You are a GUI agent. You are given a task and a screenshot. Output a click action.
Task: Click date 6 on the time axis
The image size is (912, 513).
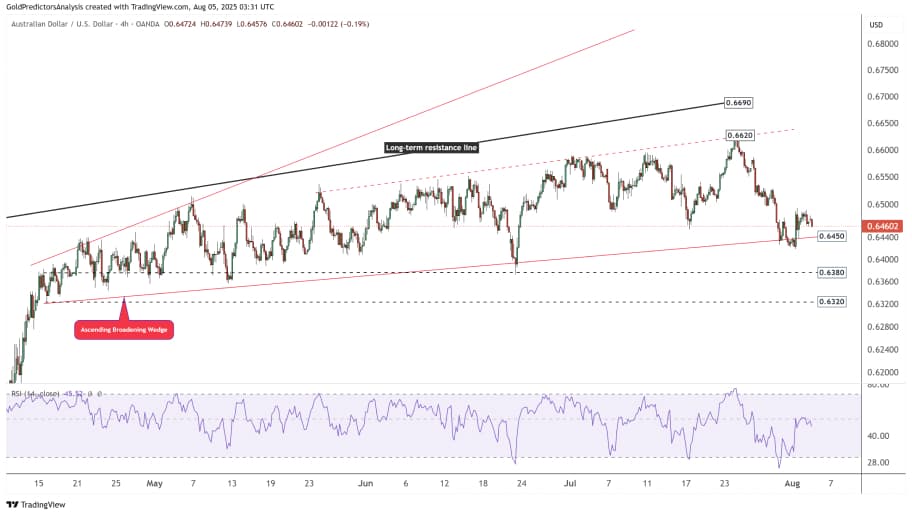pos(405,483)
